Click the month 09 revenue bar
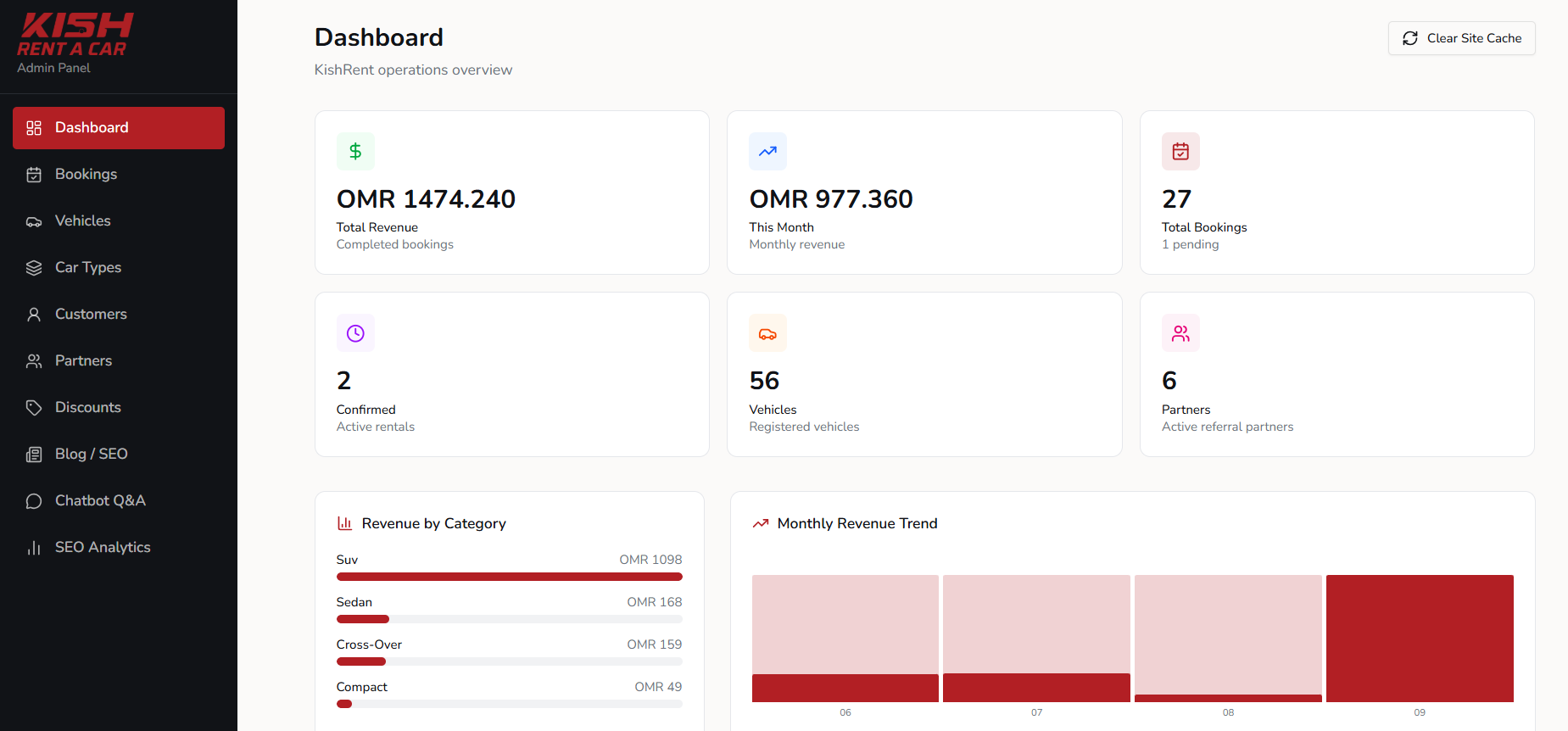Image resolution: width=1568 pixels, height=731 pixels. tap(1420, 639)
